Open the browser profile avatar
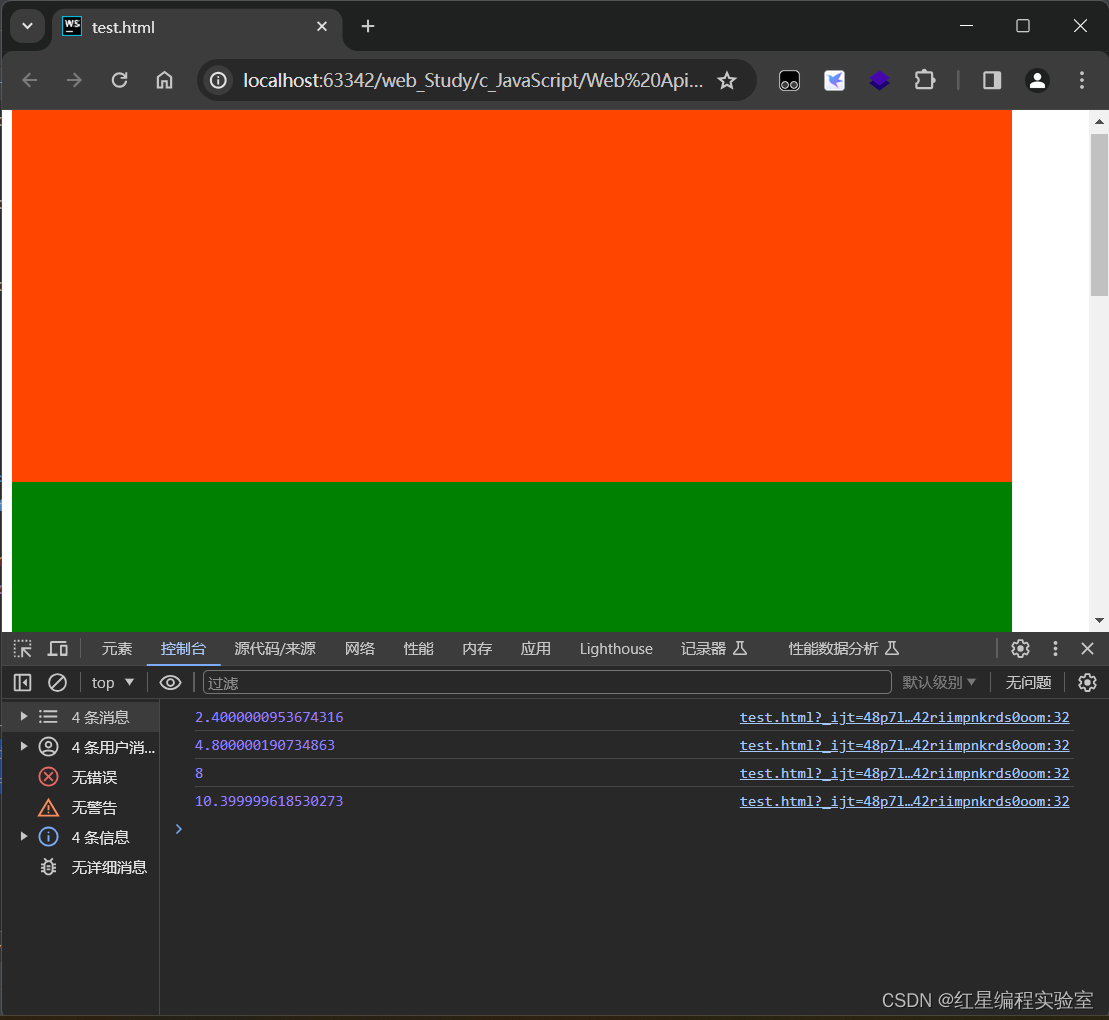The height and width of the screenshot is (1020, 1109). tap(1037, 80)
